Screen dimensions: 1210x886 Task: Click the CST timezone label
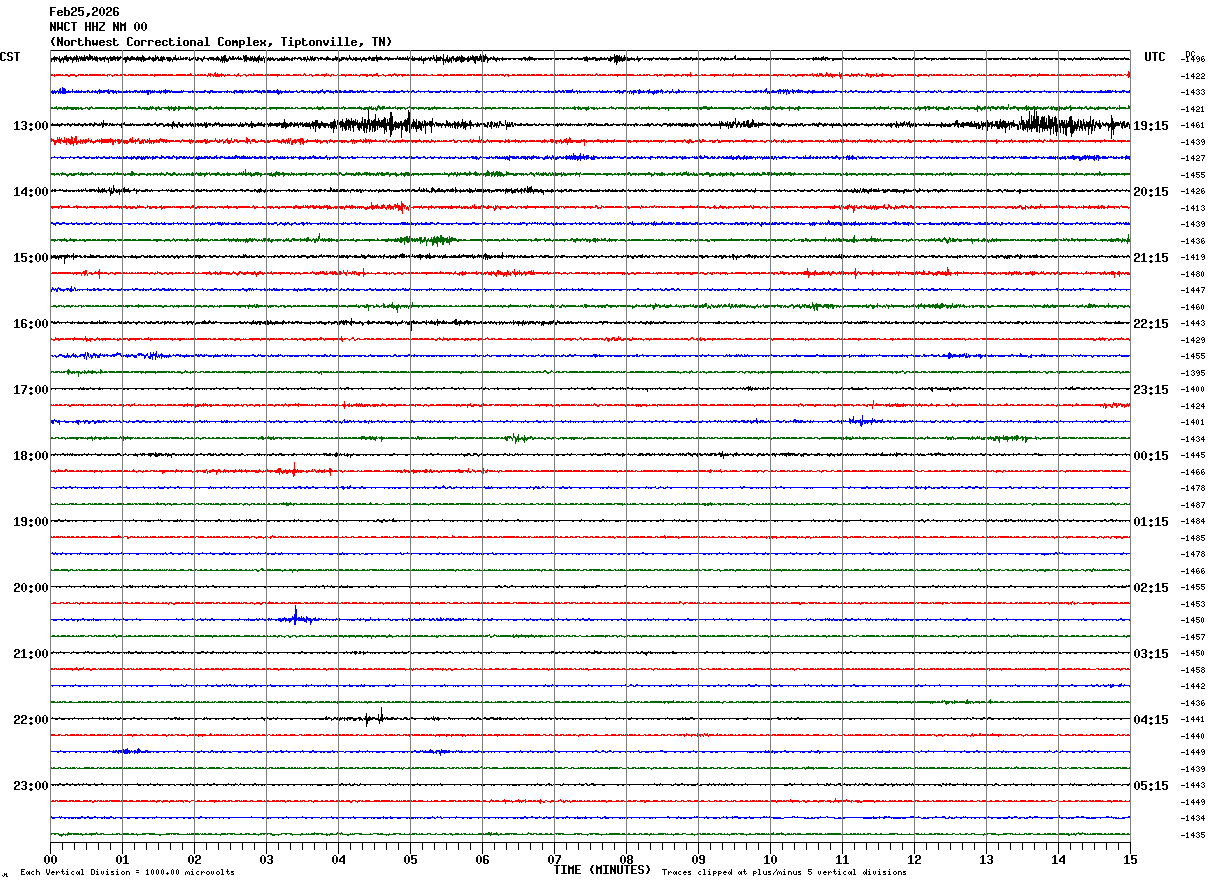tap(10, 57)
